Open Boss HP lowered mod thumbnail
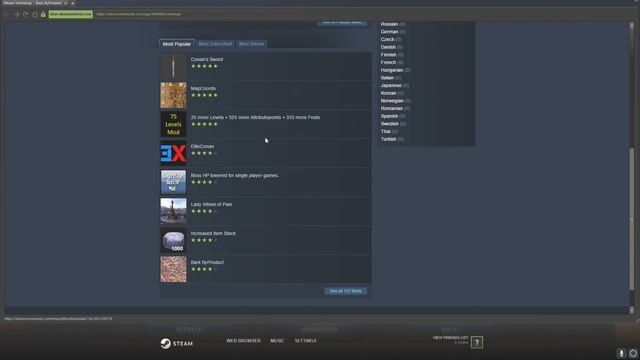This screenshot has width=640, height=360. coord(173,182)
